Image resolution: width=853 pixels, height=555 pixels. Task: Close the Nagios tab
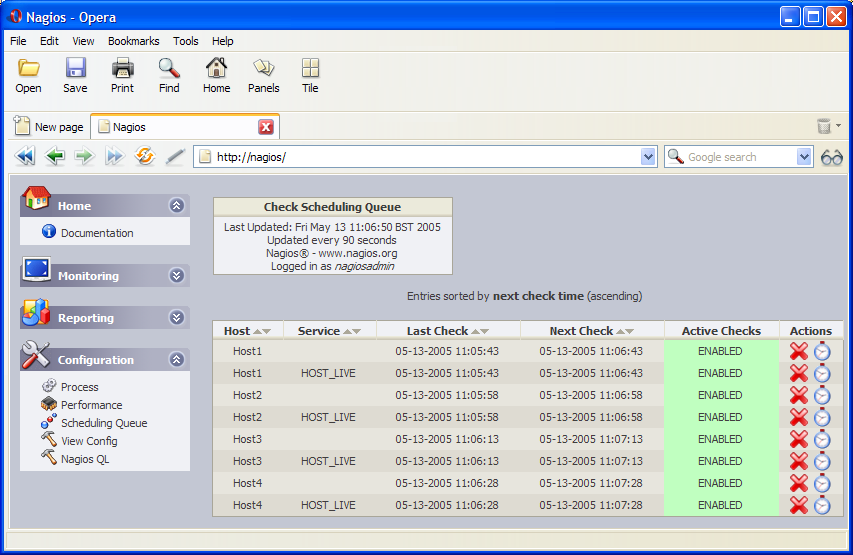(265, 127)
